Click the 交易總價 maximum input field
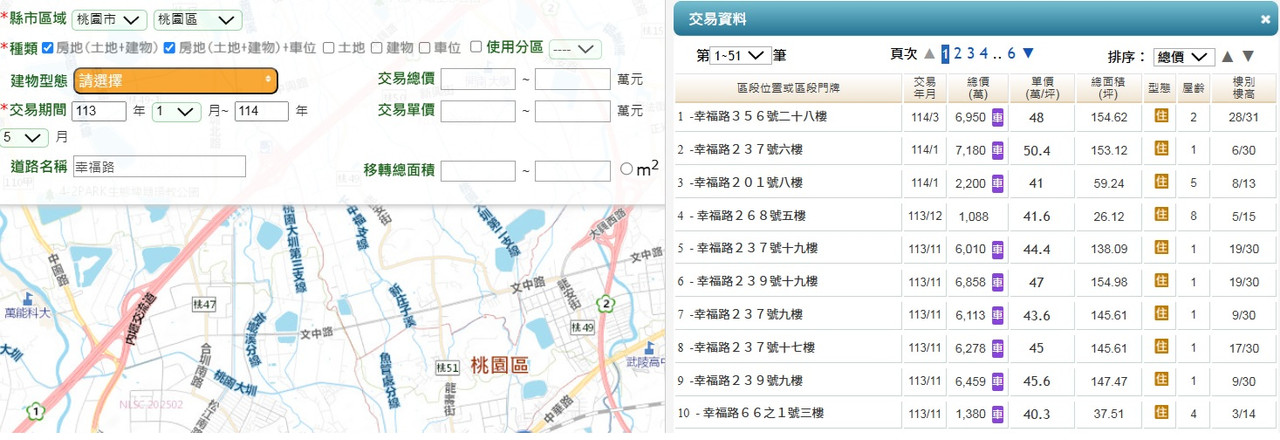The width and height of the screenshot is (1280, 440). [573, 80]
